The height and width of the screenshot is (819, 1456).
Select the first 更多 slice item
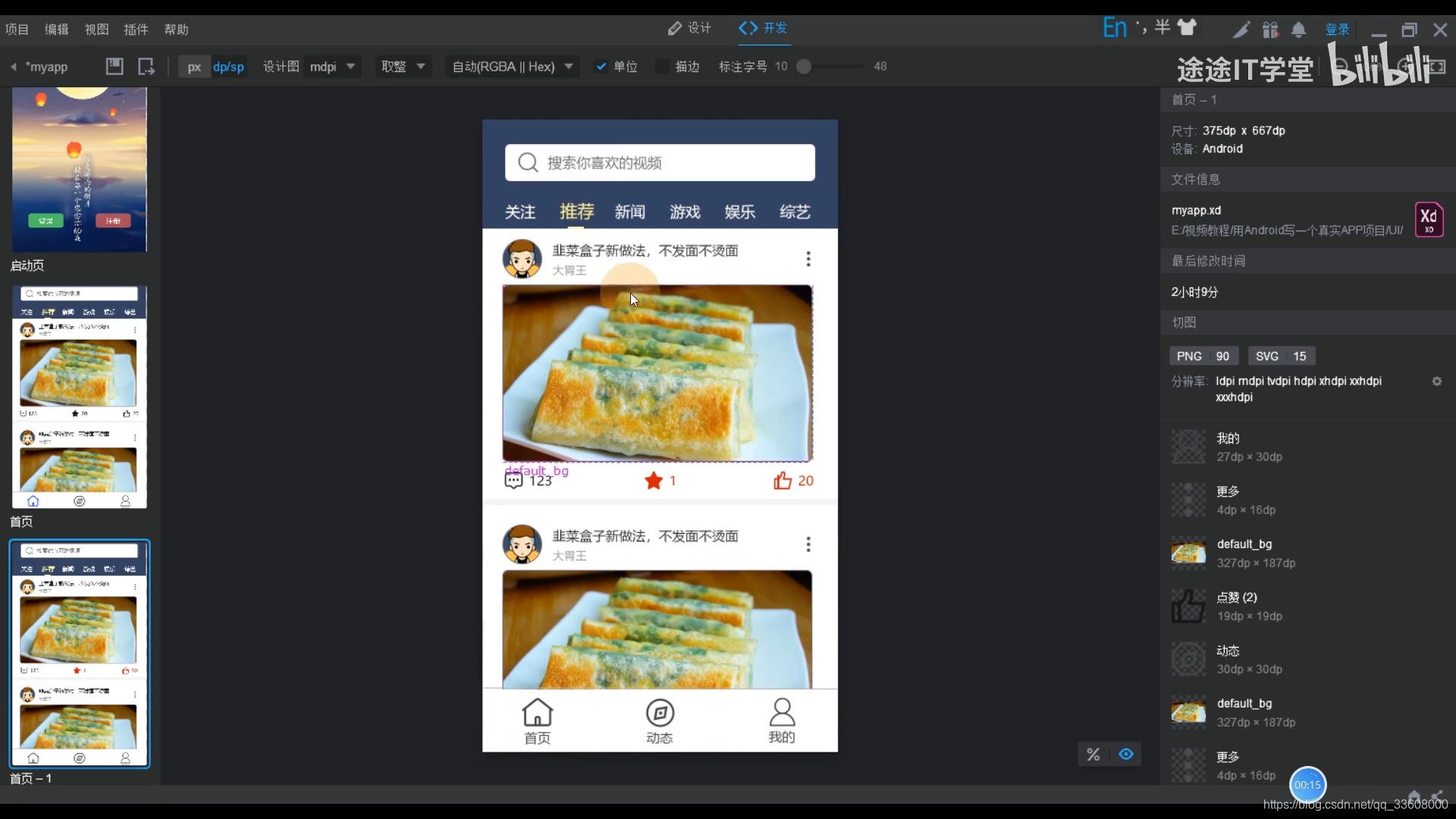tap(1308, 500)
